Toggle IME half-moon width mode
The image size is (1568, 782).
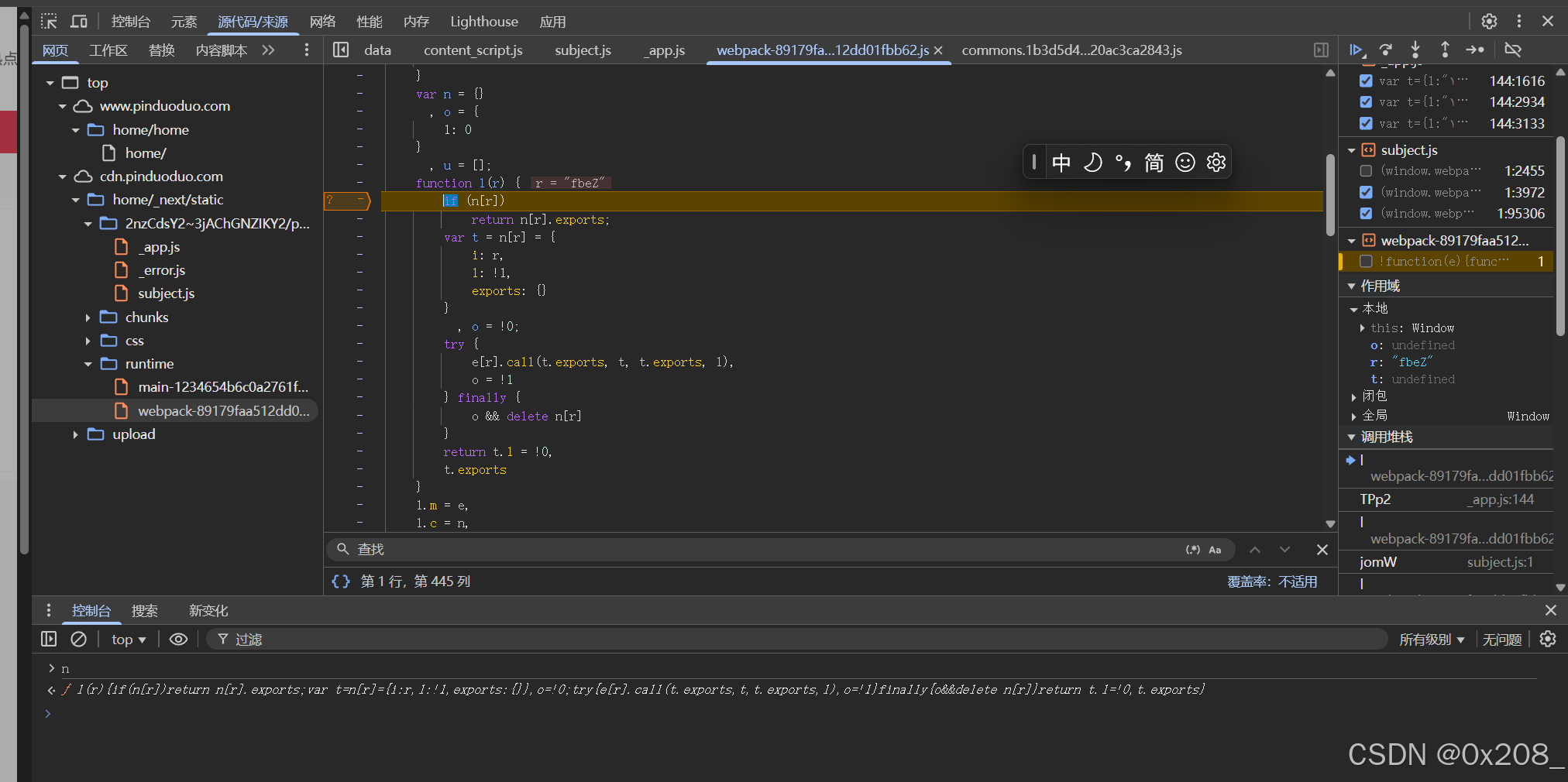point(1092,163)
